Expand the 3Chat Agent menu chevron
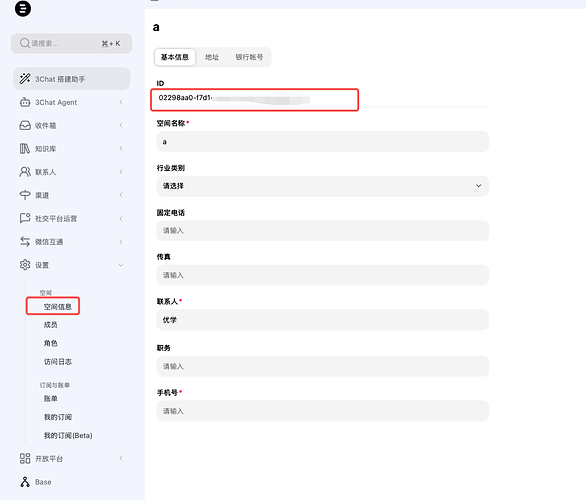The width and height of the screenshot is (586, 500). 121,102
